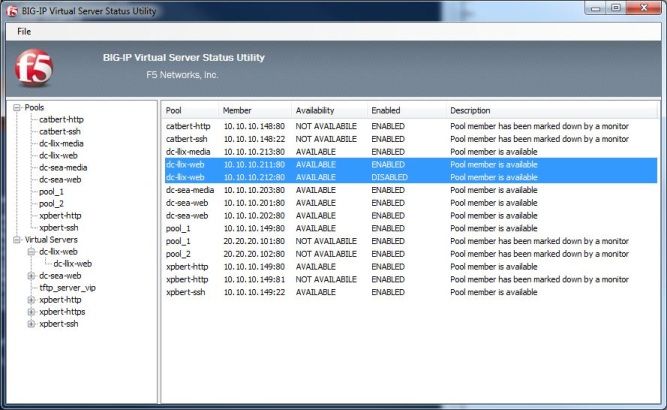The image size is (667, 410).
Task: Sort by the Member column header
Action: pyautogui.click(x=255, y=111)
